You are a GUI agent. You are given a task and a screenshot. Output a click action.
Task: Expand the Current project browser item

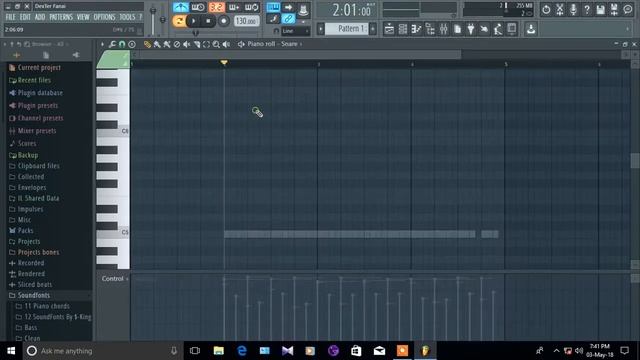coord(39,68)
